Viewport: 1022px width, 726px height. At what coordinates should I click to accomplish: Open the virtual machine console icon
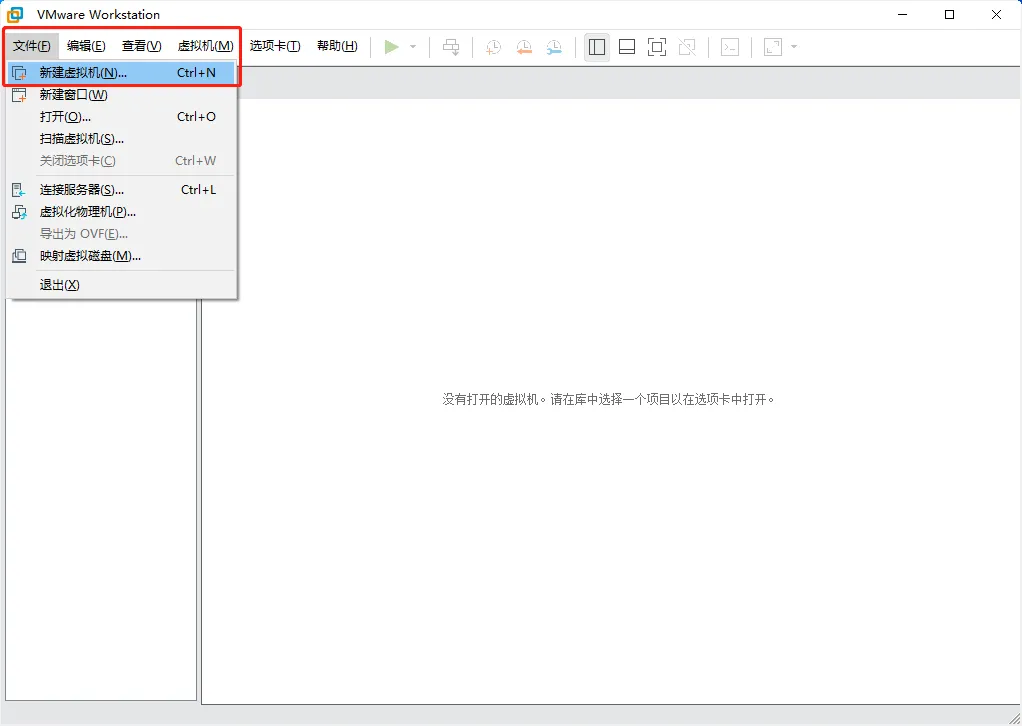[730, 46]
